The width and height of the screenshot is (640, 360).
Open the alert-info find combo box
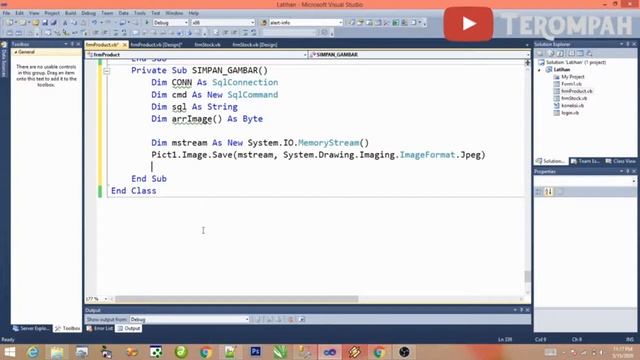coord(305,22)
